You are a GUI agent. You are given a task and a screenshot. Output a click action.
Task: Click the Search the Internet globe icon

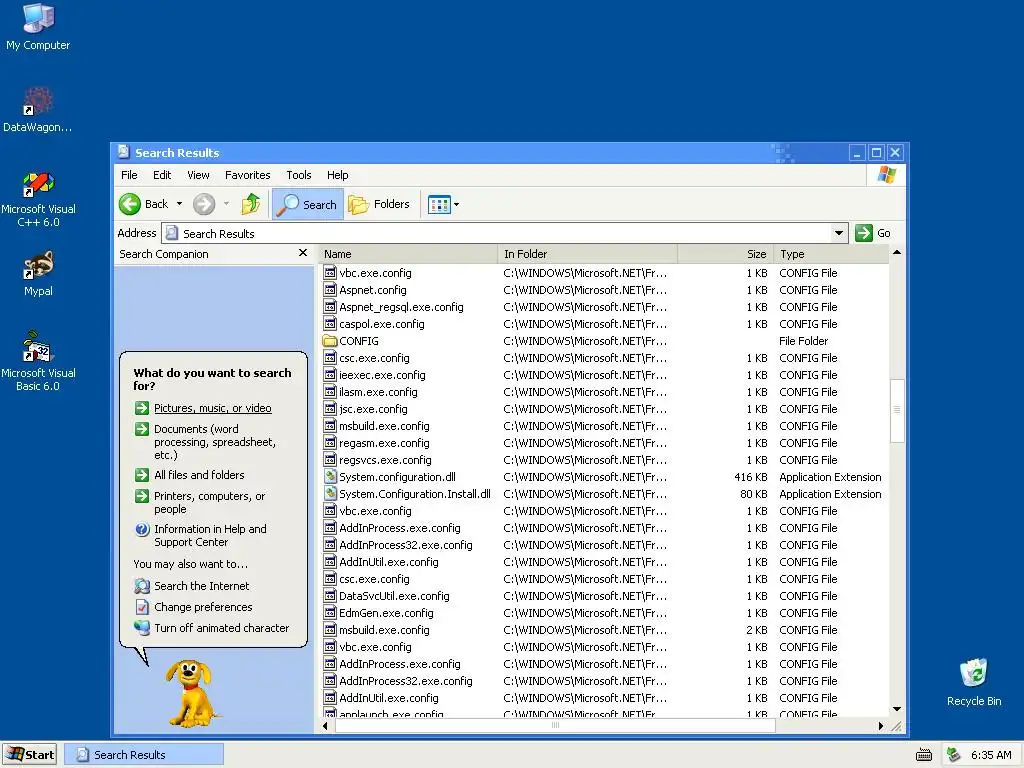point(142,586)
